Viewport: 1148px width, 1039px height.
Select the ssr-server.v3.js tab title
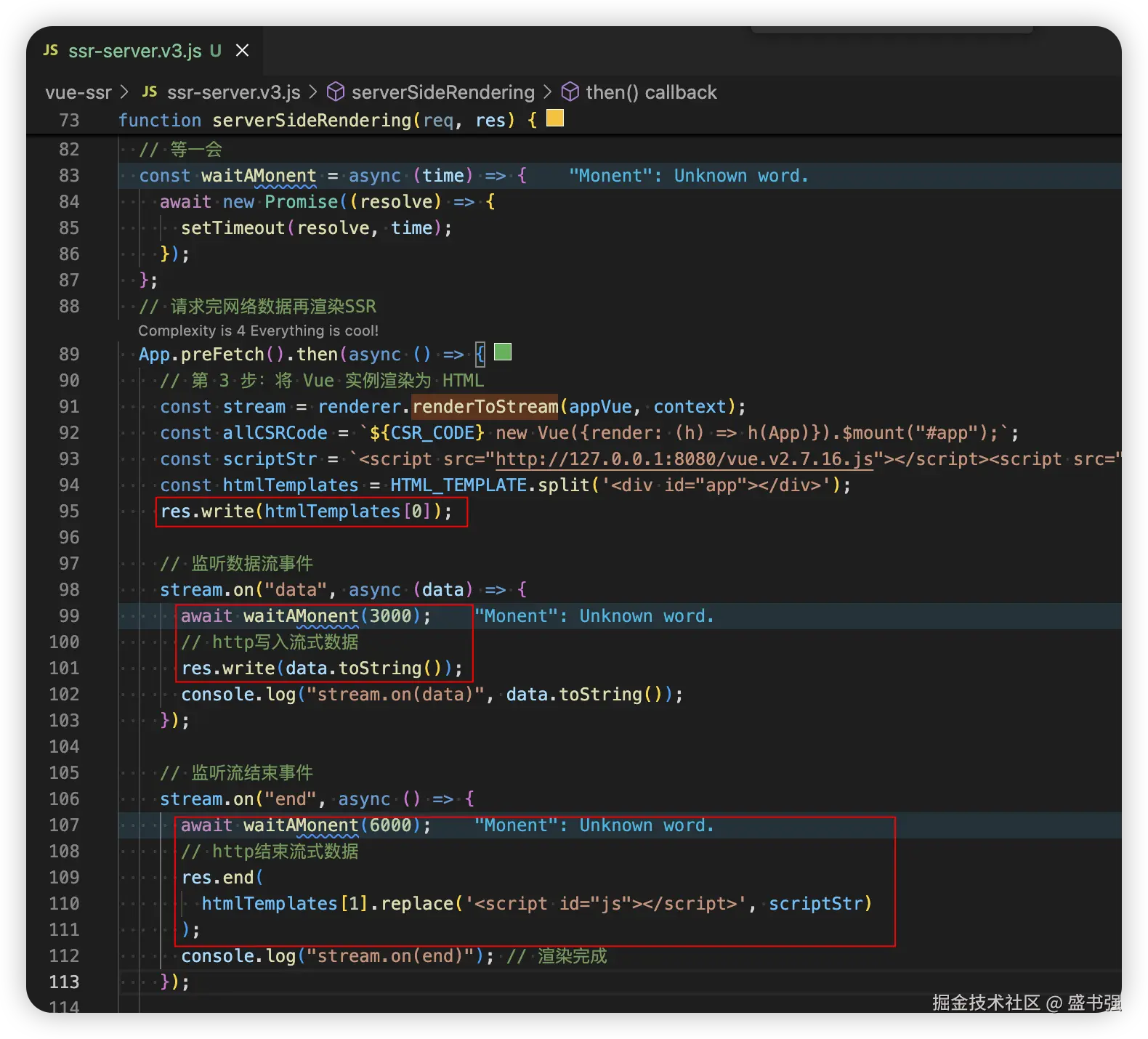pos(134,51)
